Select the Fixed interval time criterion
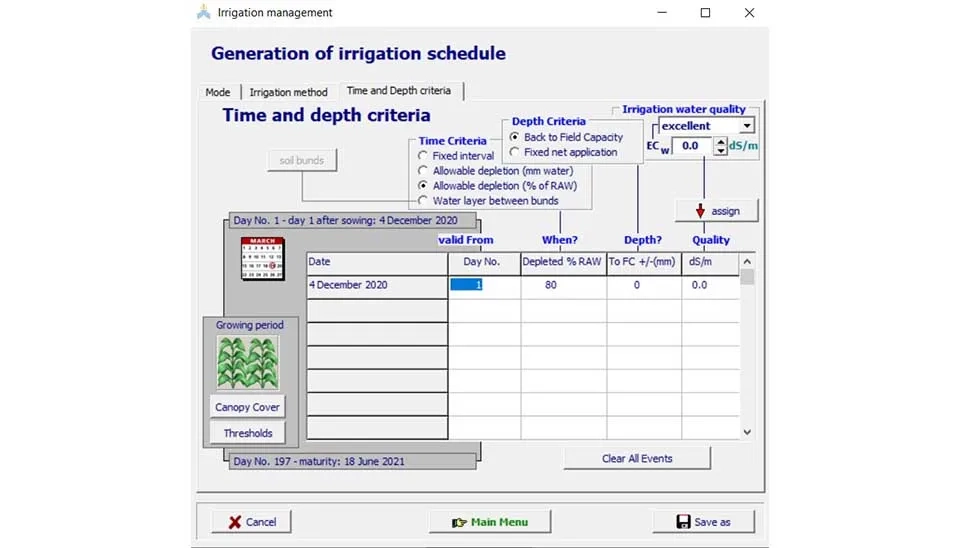Image resolution: width=960 pixels, height=548 pixels. point(424,156)
